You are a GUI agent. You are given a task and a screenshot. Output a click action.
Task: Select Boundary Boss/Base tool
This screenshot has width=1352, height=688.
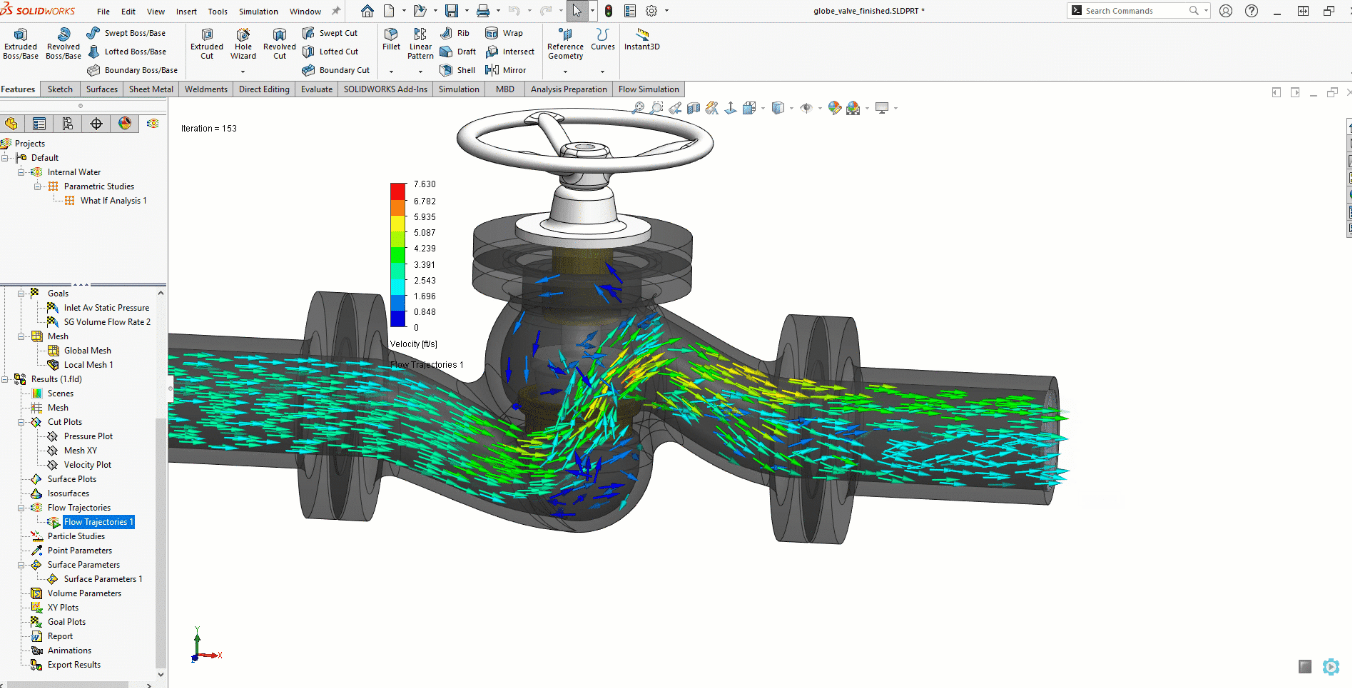(132, 70)
